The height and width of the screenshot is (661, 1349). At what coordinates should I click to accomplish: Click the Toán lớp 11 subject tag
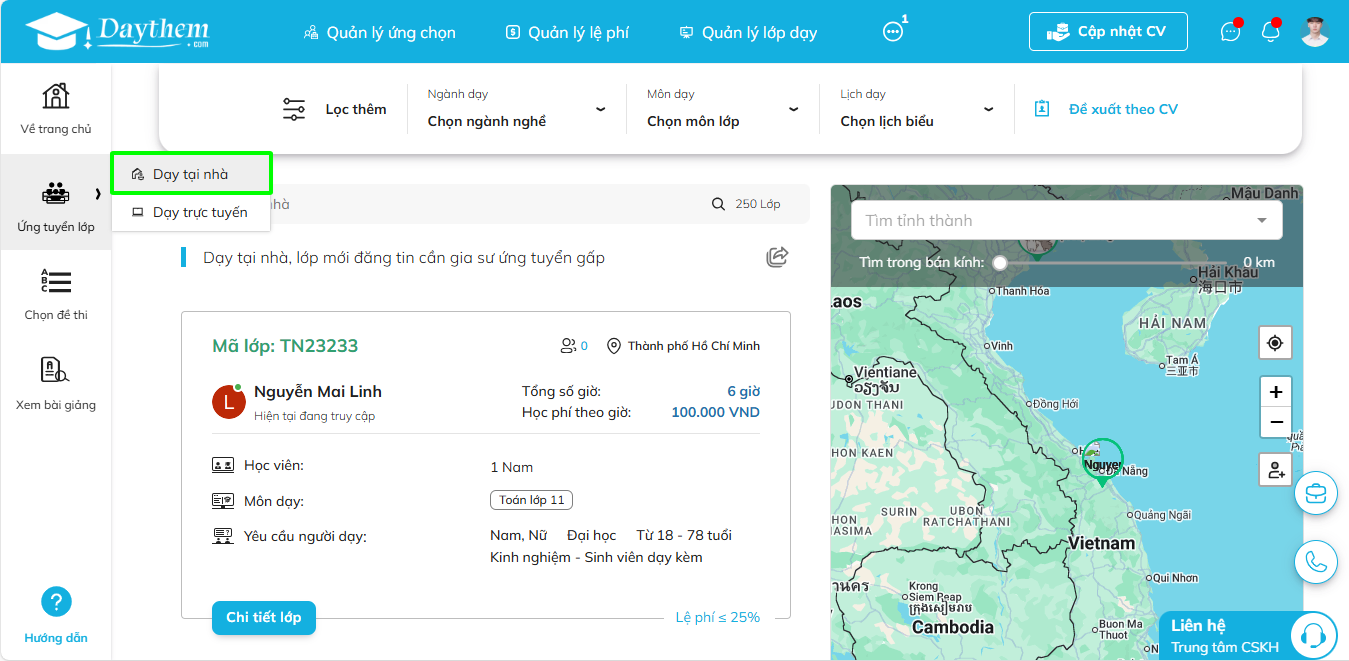pyautogui.click(x=531, y=500)
